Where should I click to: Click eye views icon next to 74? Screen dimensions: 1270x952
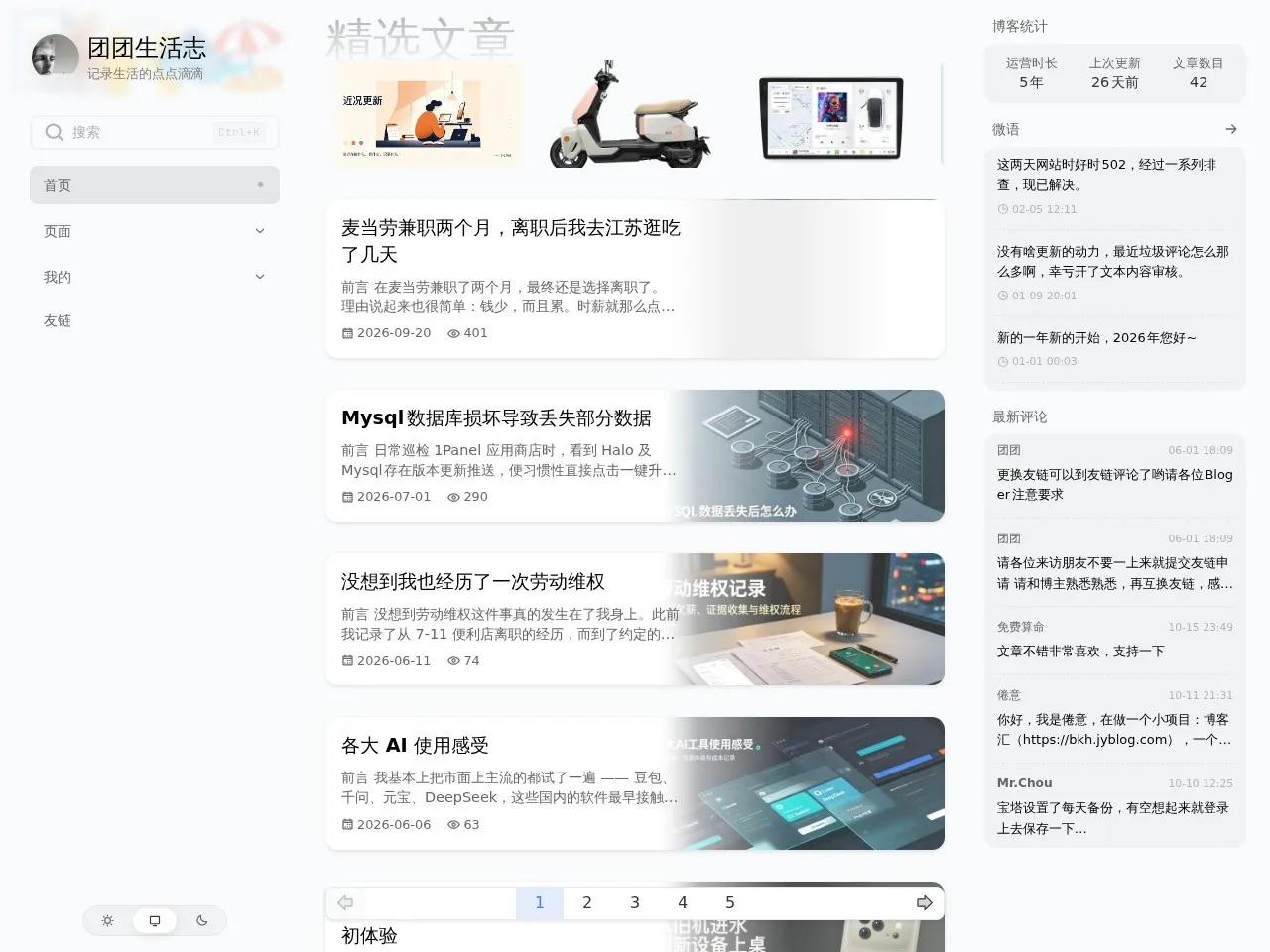[x=453, y=660]
